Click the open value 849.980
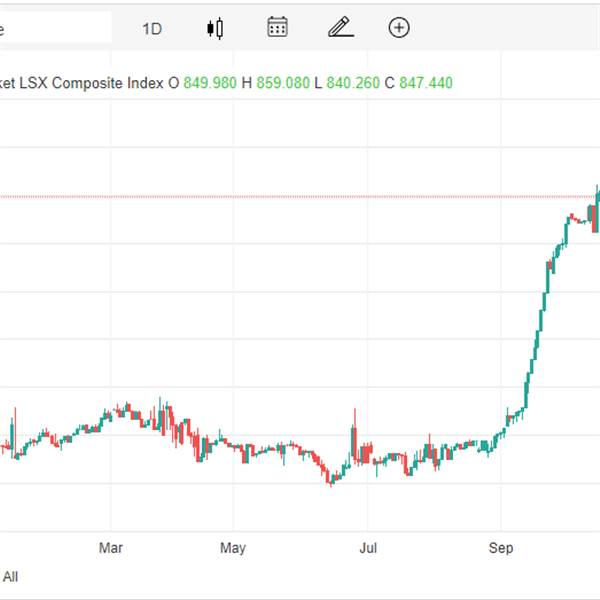 coord(210,83)
